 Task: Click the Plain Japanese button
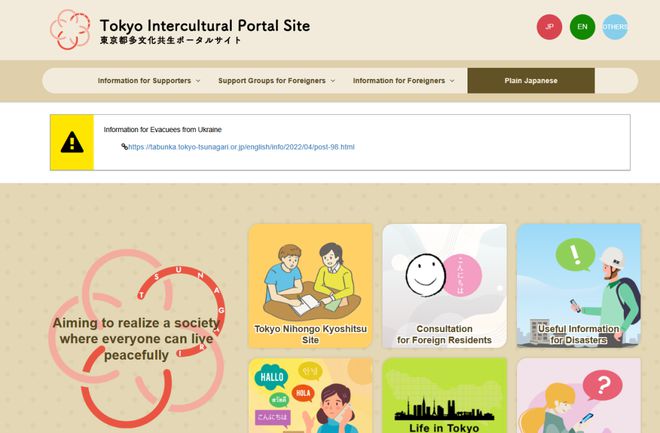tap(531, 80)
